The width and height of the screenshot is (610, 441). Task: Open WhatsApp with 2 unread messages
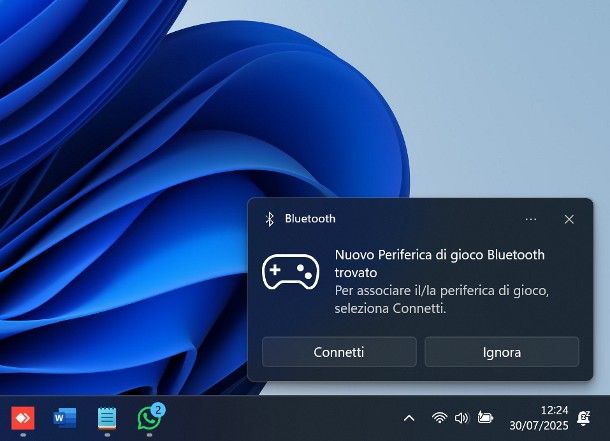pyautogui.click(x=150, y=418)
